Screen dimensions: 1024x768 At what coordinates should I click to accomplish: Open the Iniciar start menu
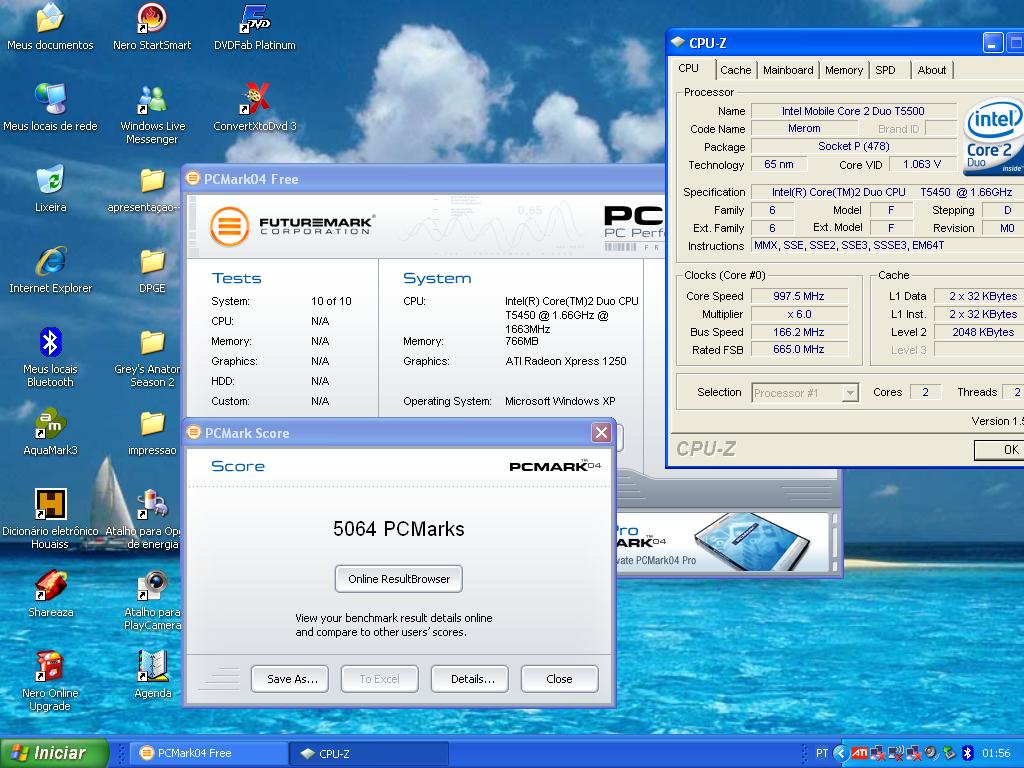pyautogui.click(x=54, y=753)
